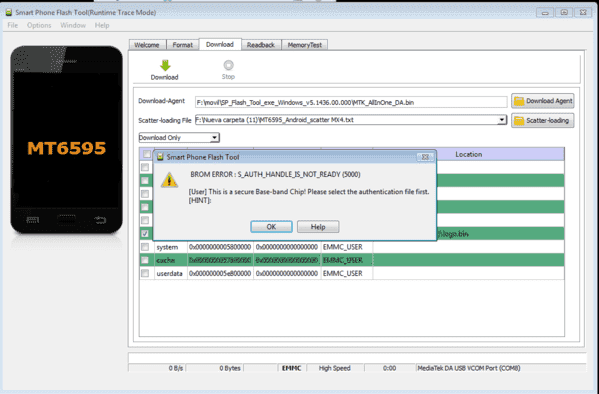Click the 0:00 elapsed time status entry
This screenshot has height=394, width=599.
pyautogui.click(x=389, y=368)
